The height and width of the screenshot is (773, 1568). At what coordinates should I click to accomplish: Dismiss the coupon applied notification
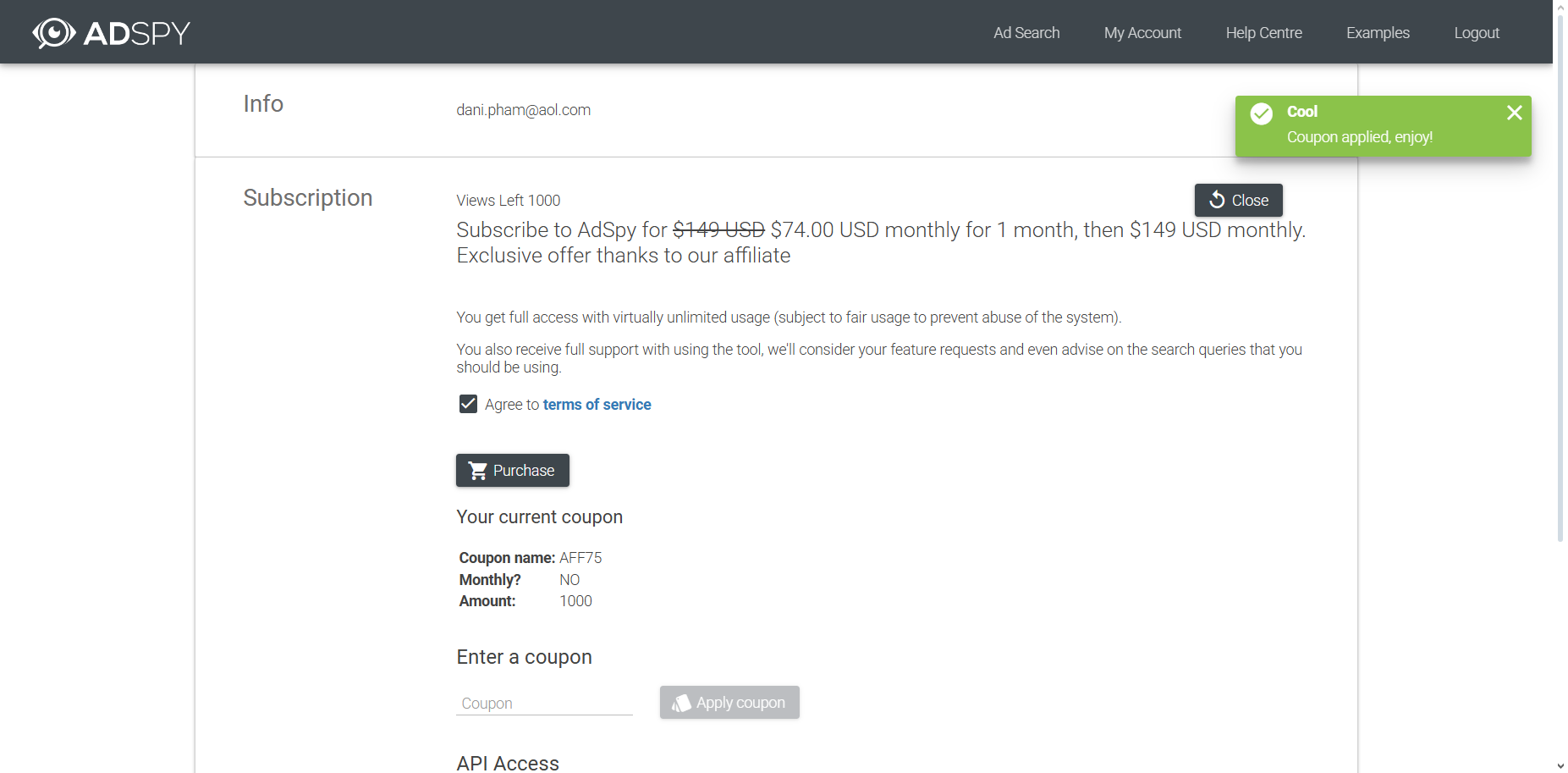tap(1514, 113)
